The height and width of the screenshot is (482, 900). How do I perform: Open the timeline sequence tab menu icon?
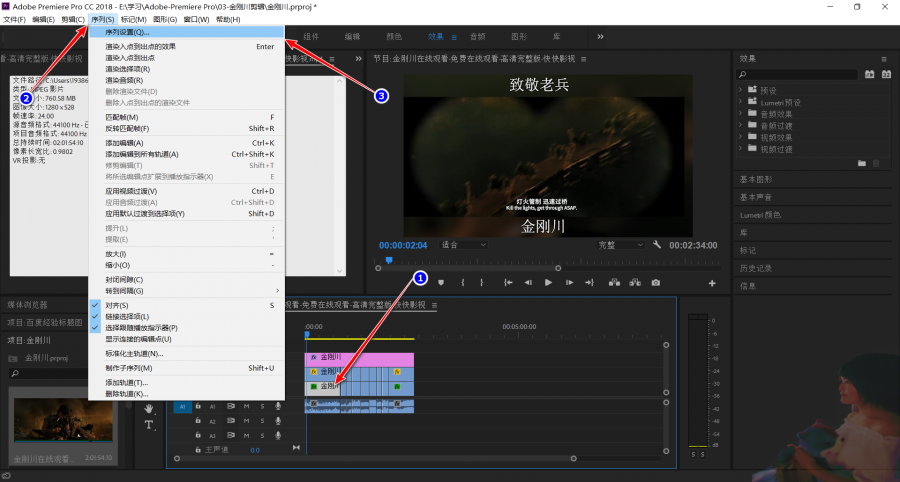click(435, 305)
